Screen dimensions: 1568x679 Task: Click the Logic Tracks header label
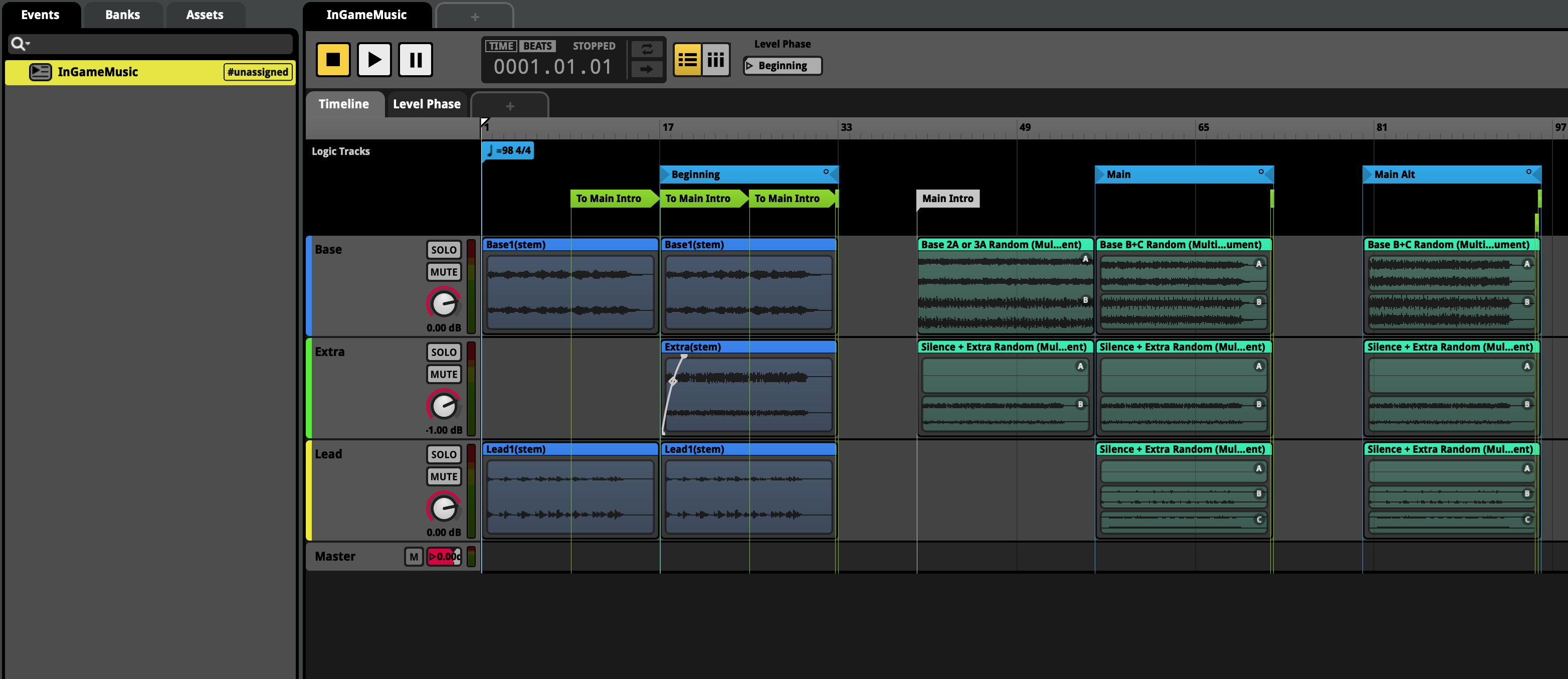click(x=341, y=151)
